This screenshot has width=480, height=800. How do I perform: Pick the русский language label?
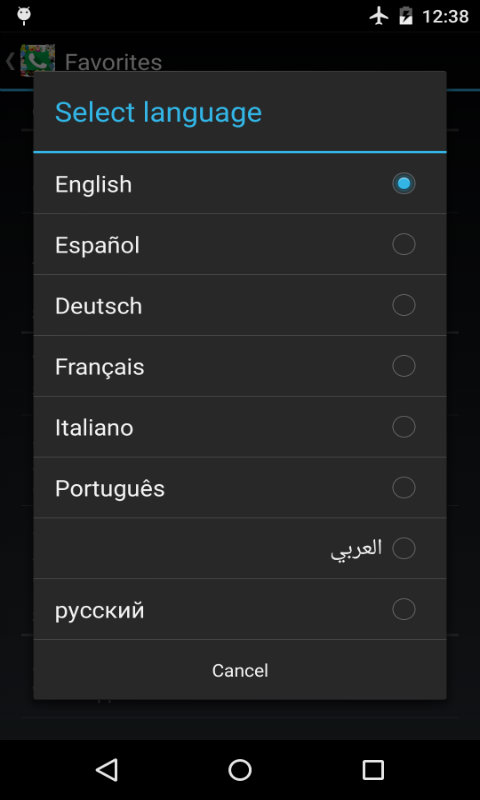tap(99, 611)
